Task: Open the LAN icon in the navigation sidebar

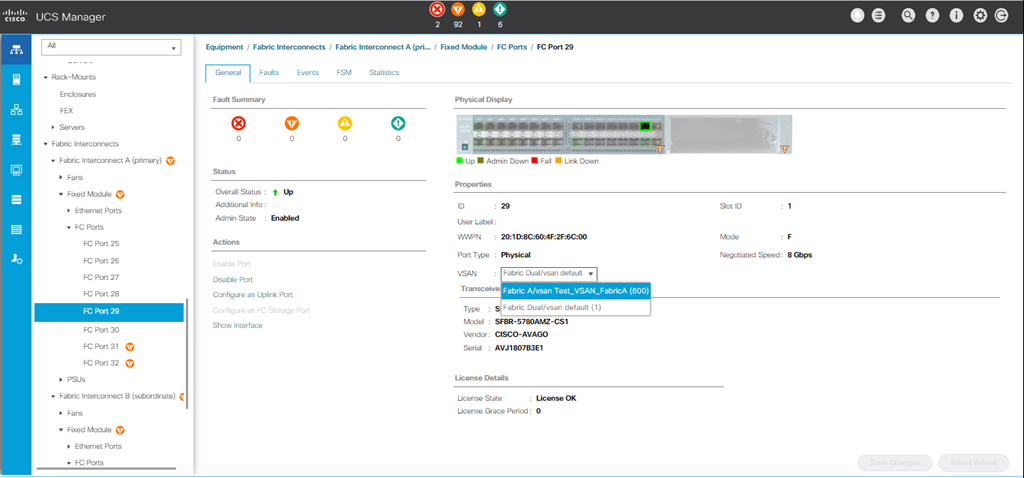Action: coord(16,109)
